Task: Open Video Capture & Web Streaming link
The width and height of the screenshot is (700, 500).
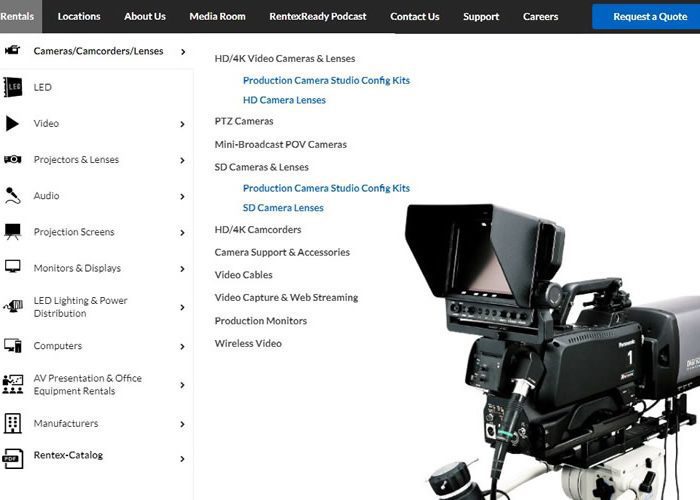Action: (x=286, y=297)
